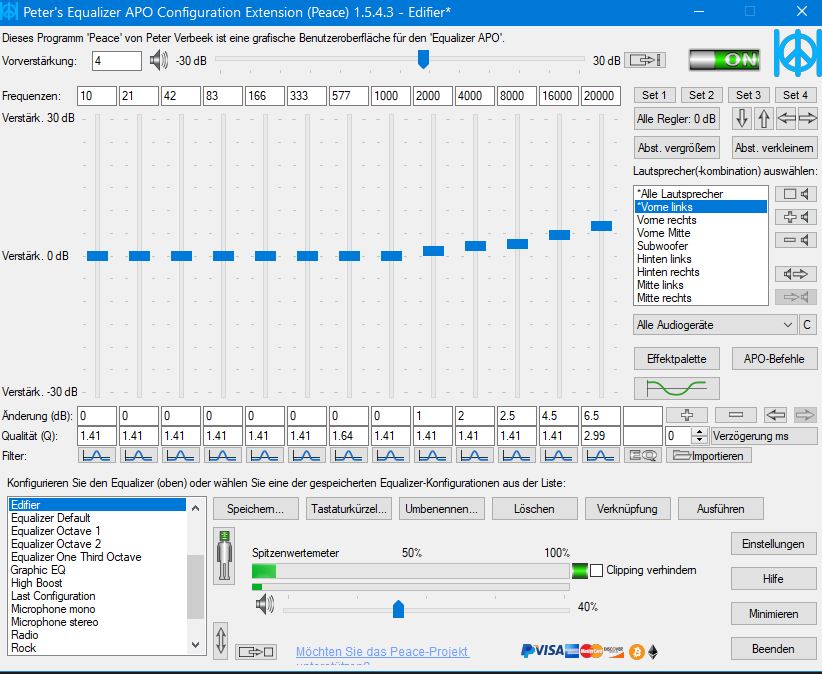Mute preamplification with the speaker icon
This screenshot has height=674, width=822.
[158, 60]
